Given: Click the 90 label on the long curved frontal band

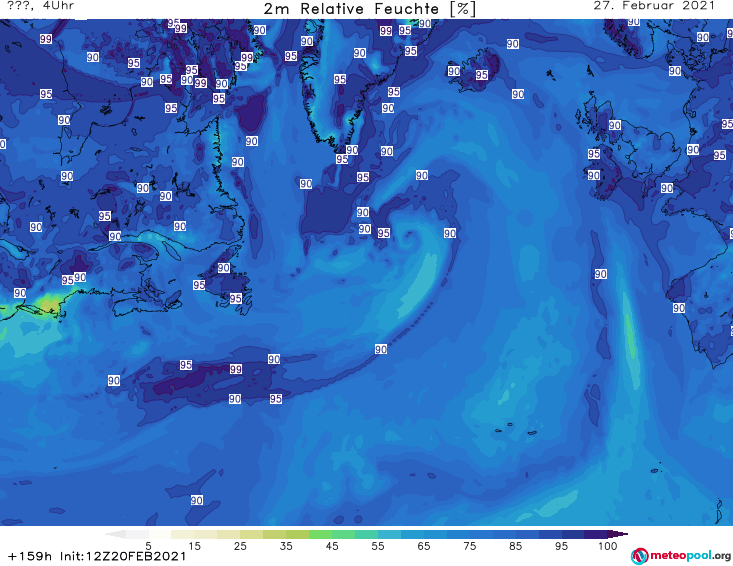Looking at the screenshot, I should [x=381, y=349].
